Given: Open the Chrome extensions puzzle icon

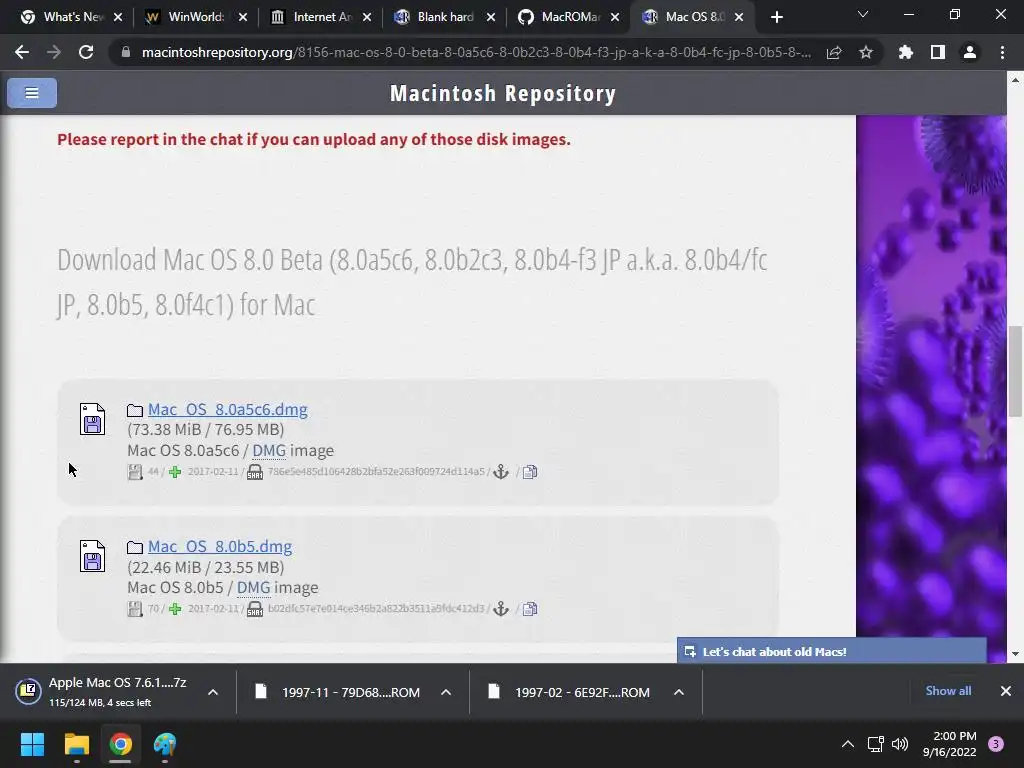Looking at the screenshot, I should [905, 52].
